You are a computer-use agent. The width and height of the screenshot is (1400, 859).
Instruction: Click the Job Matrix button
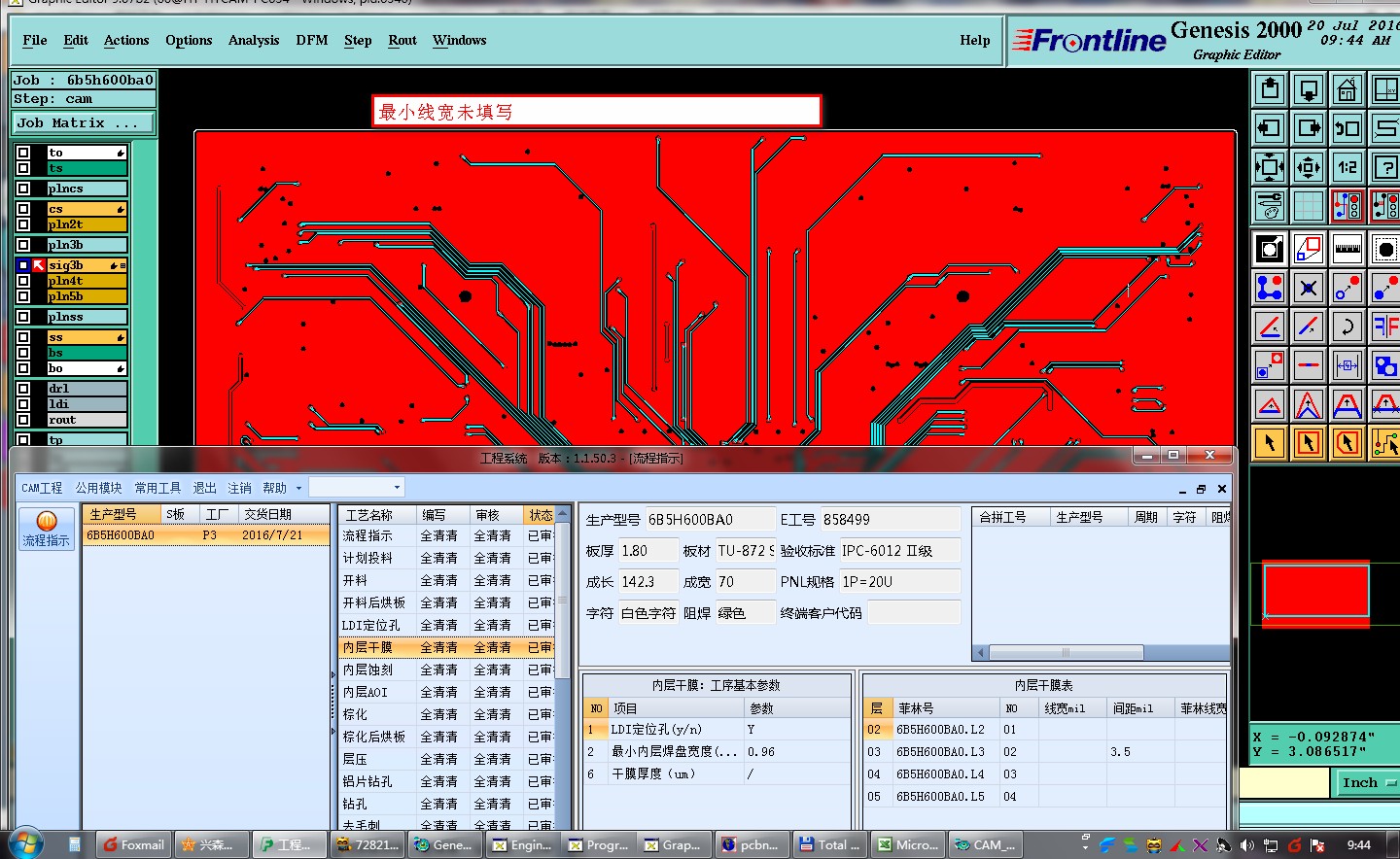[x=84, y=123]
